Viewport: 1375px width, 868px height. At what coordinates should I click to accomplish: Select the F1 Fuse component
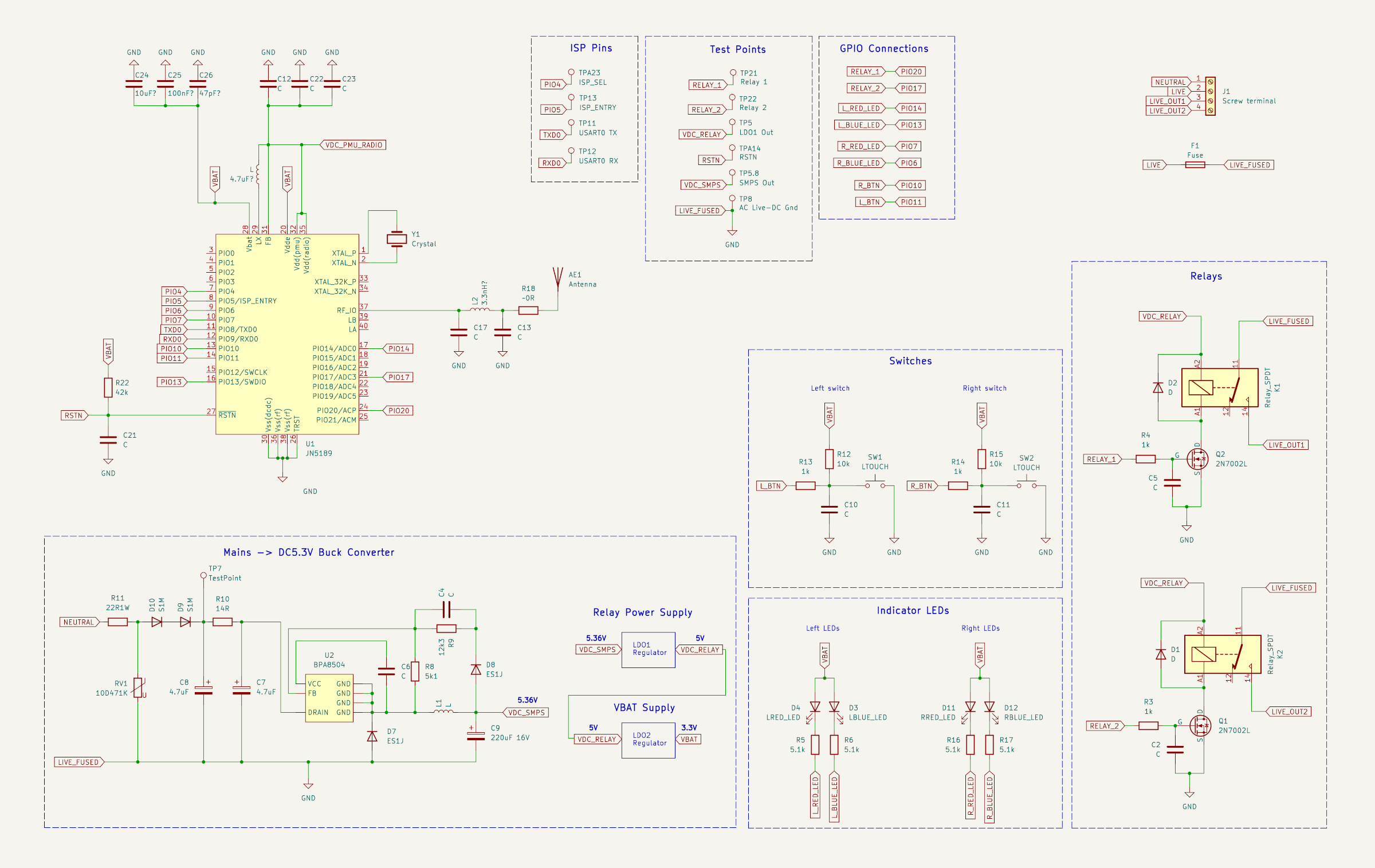pyautogui.click(x=1195, y=165)
